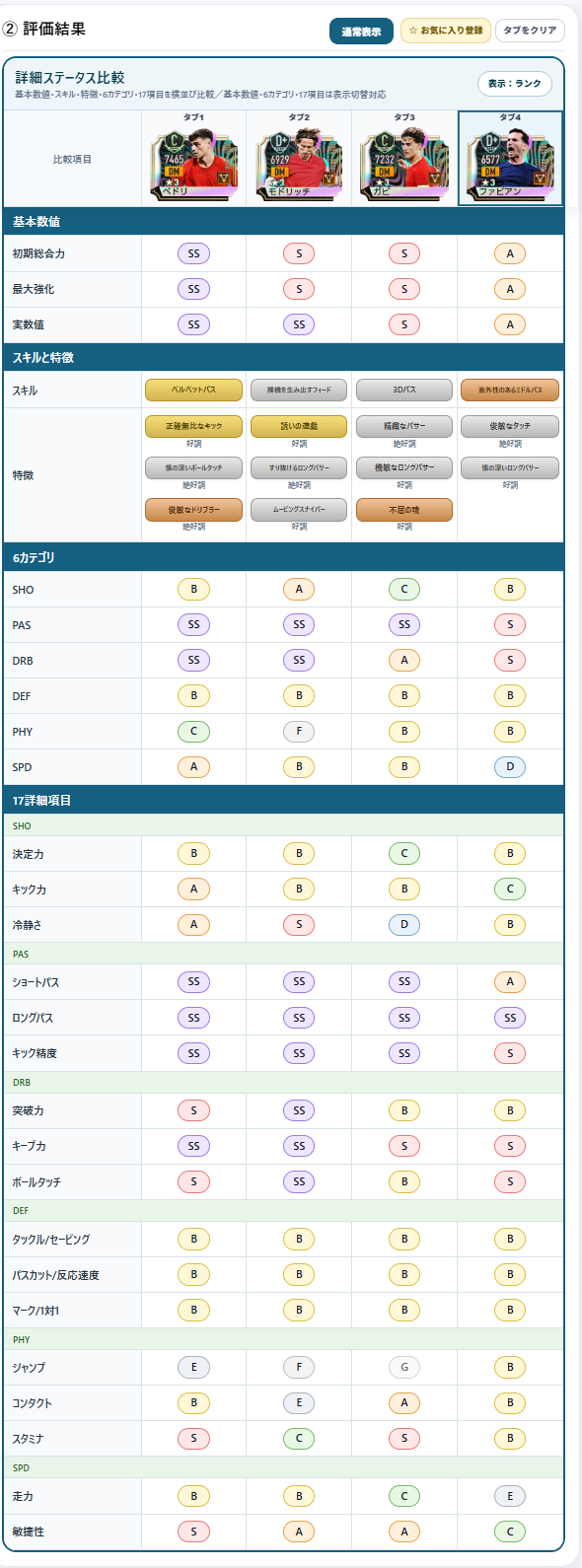The image size is (582, 1568).
Task: Click the ショートパス row label
Action: [x=36, y=982]
